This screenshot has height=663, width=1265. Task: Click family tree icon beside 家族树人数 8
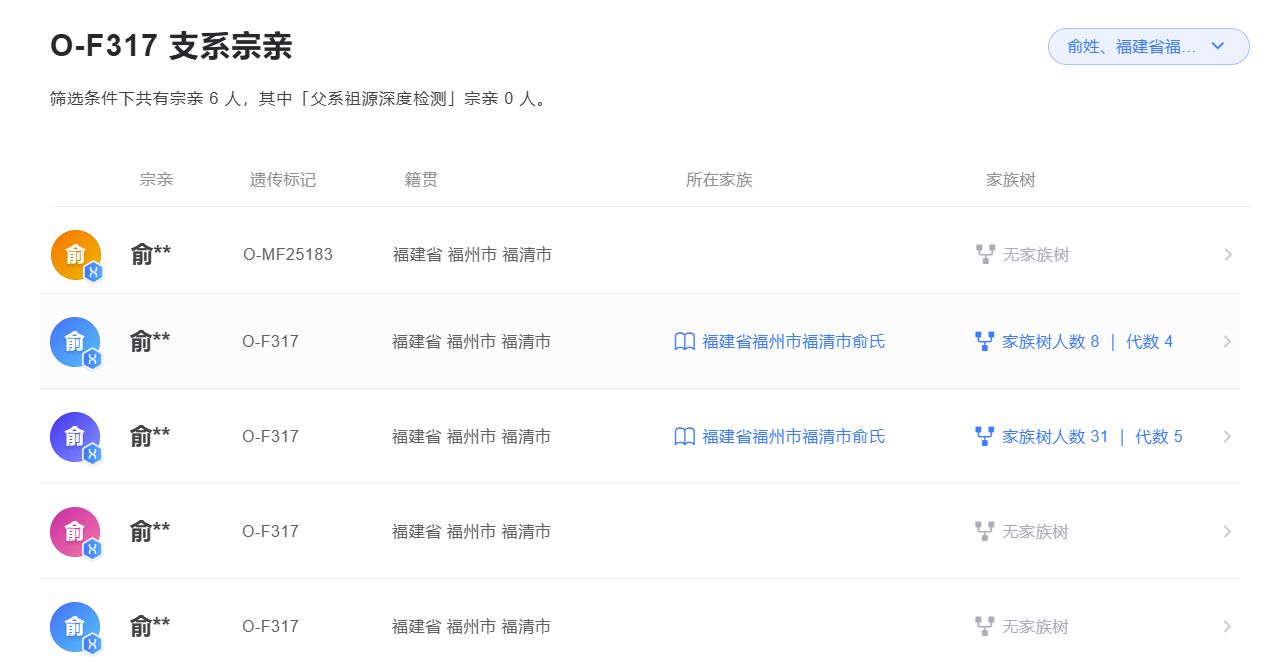(984, 342)
